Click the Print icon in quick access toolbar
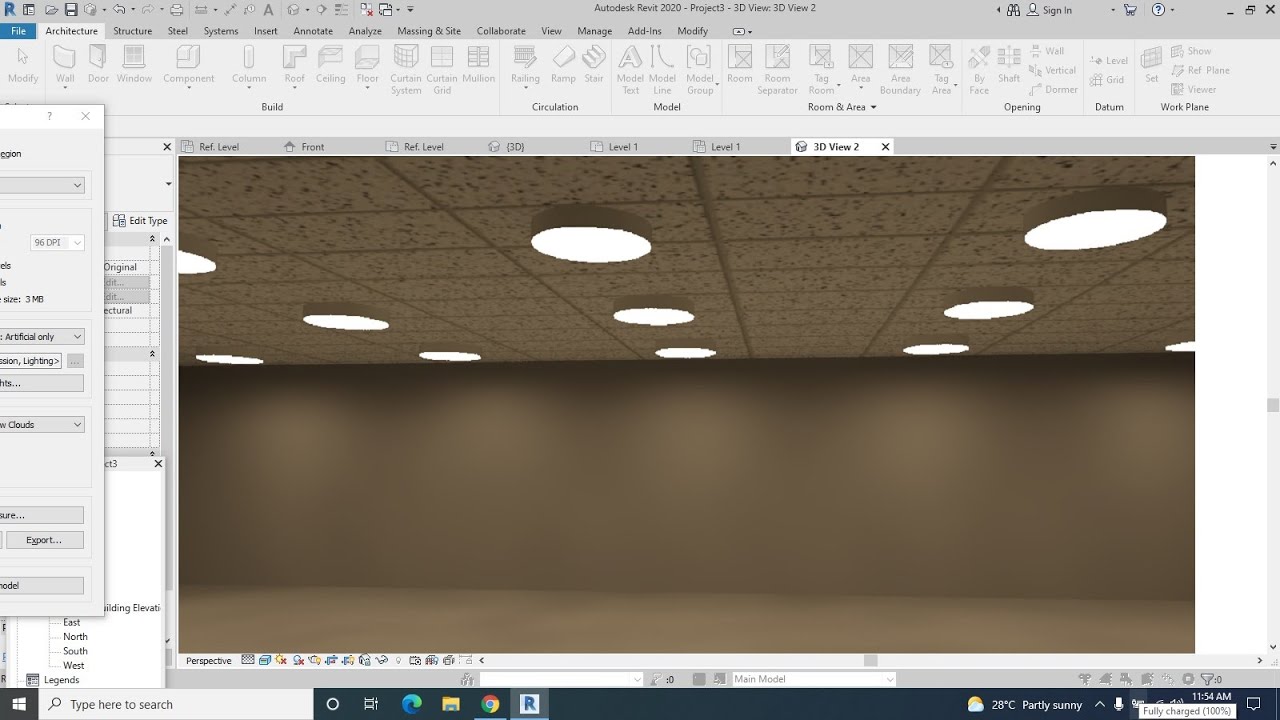Screen dimensions: 1280x720 coord(177,10)
